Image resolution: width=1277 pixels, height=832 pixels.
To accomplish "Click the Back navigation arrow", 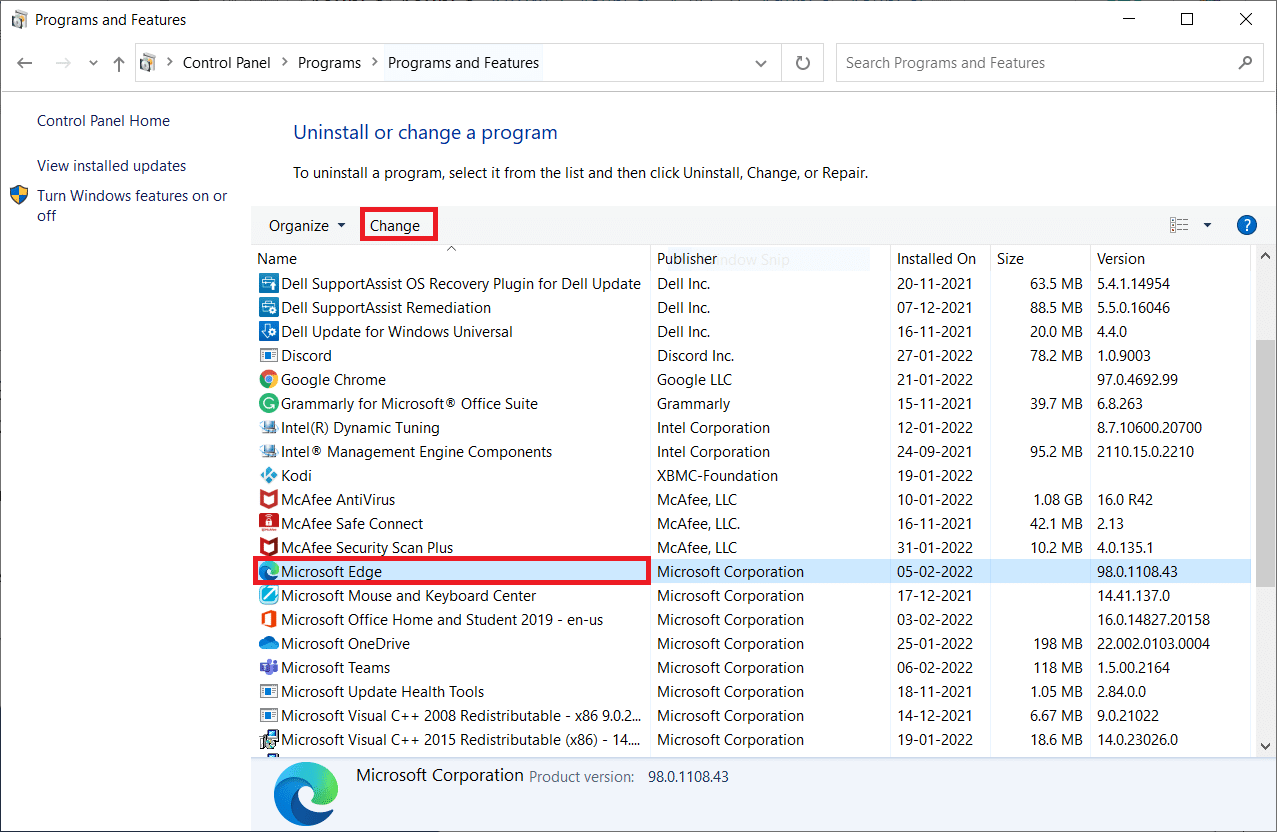I will (25, 63).
